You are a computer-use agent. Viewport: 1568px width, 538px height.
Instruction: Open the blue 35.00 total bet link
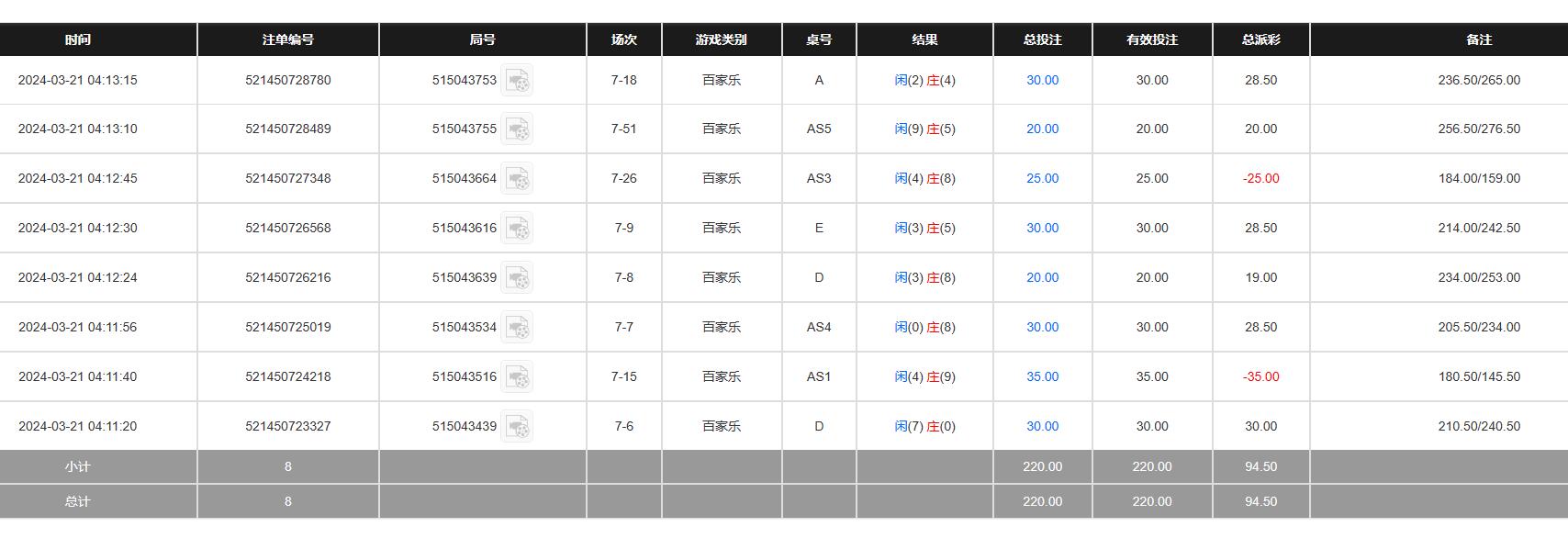1042,377
